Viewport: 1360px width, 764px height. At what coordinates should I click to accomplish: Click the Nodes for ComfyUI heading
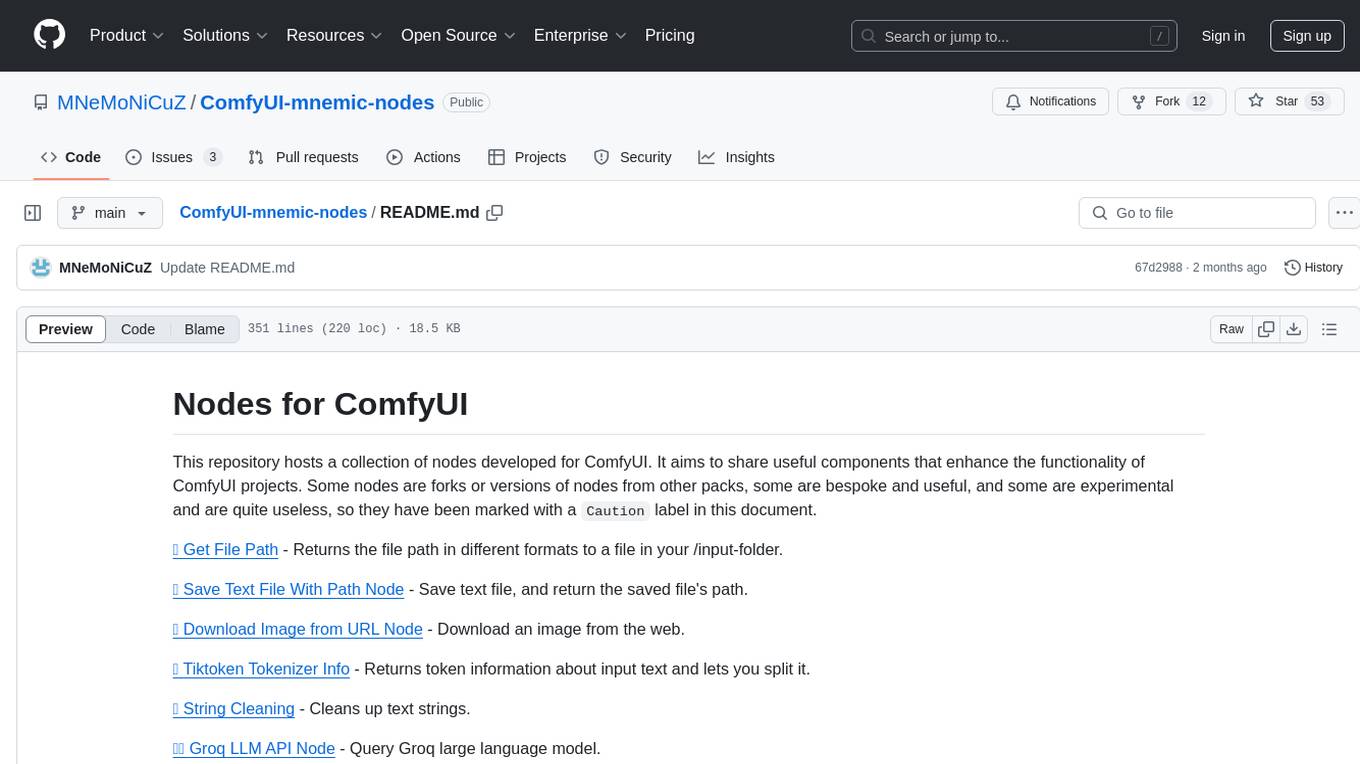tap(320, 403)
